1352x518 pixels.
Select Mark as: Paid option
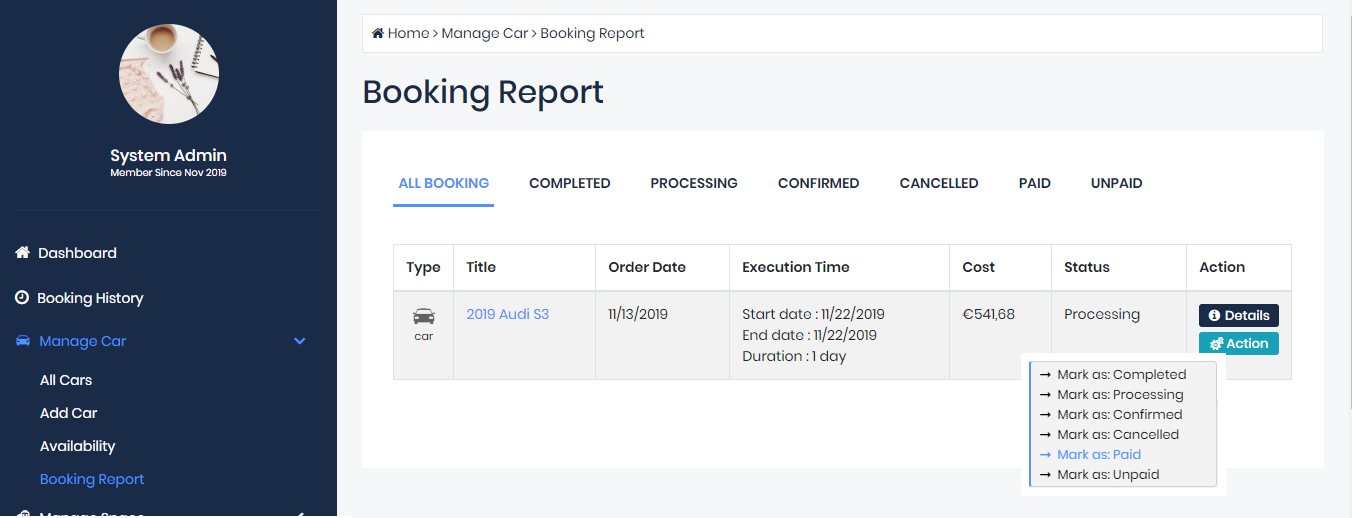[1098, 455]
